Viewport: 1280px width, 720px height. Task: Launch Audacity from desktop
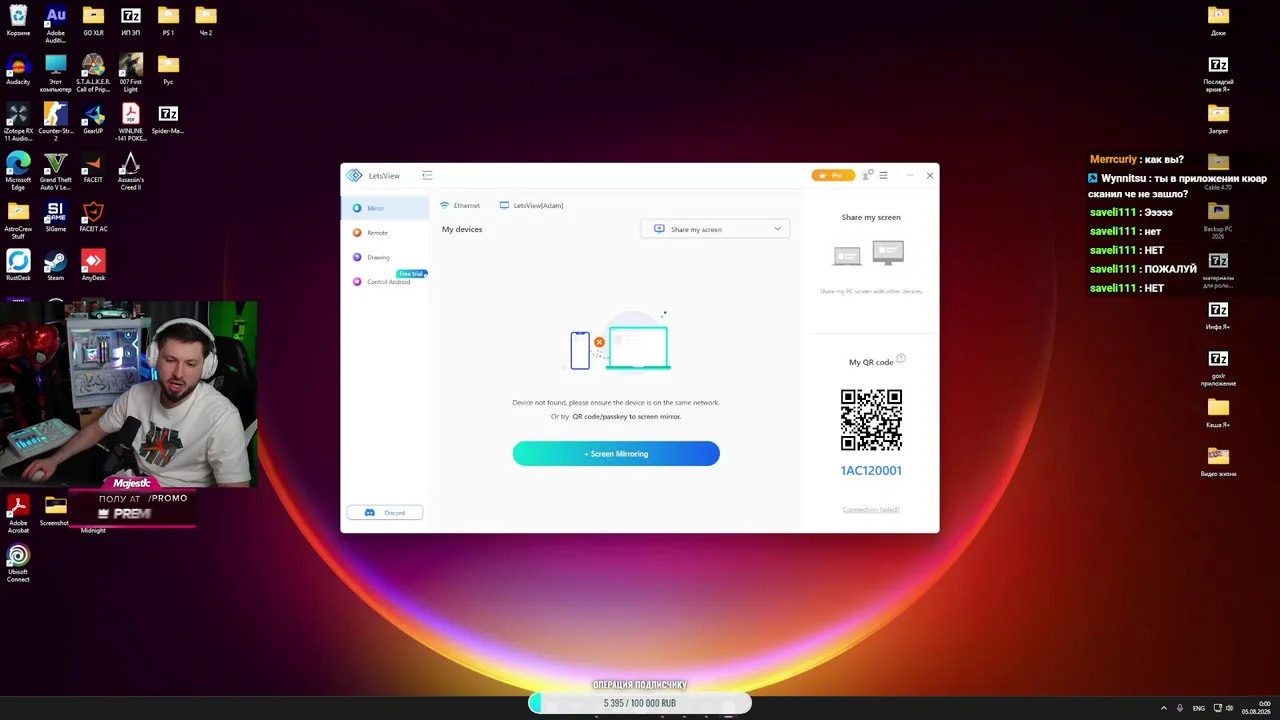[x=18, y=70]
